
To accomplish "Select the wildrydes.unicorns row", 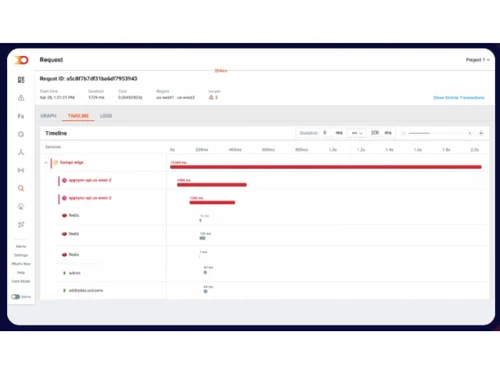I will (86, 290).
